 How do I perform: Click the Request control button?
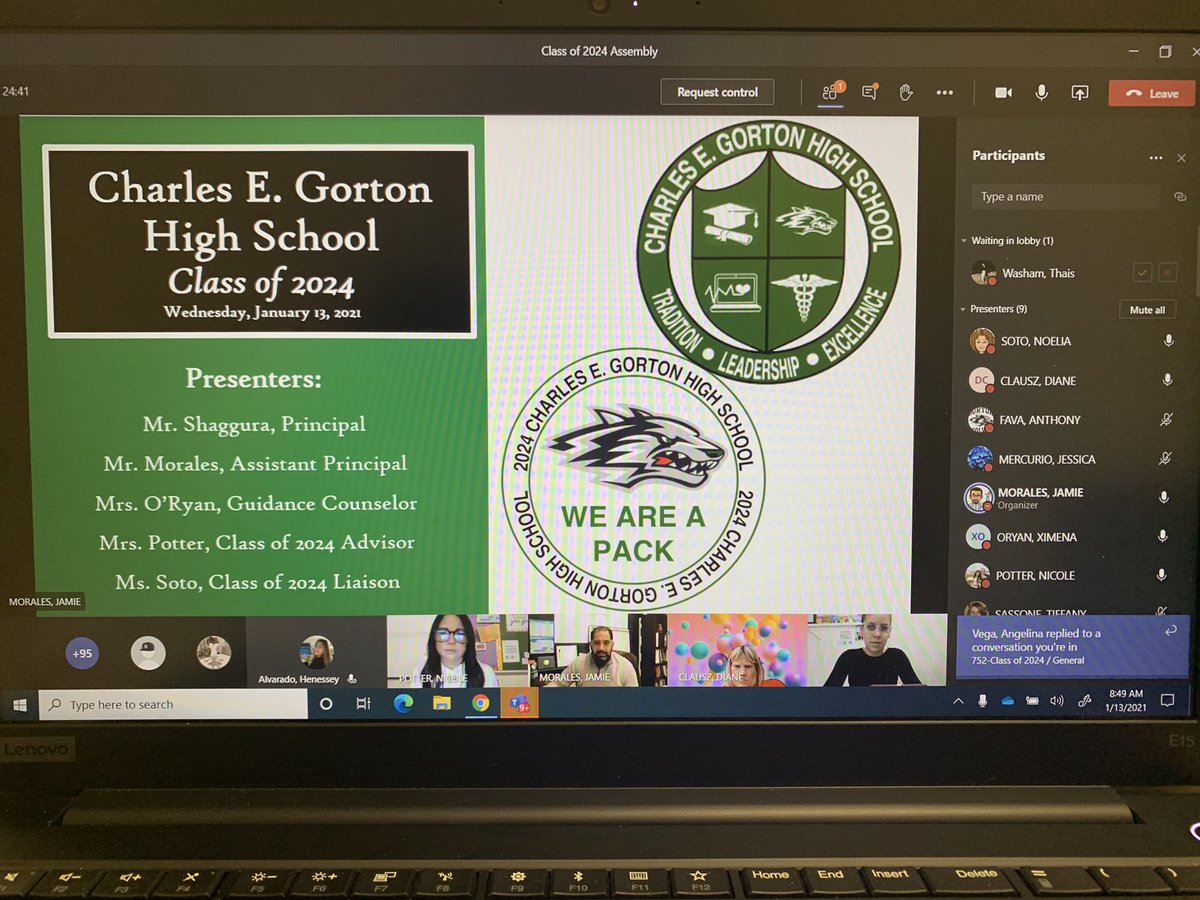coord(717,92)
